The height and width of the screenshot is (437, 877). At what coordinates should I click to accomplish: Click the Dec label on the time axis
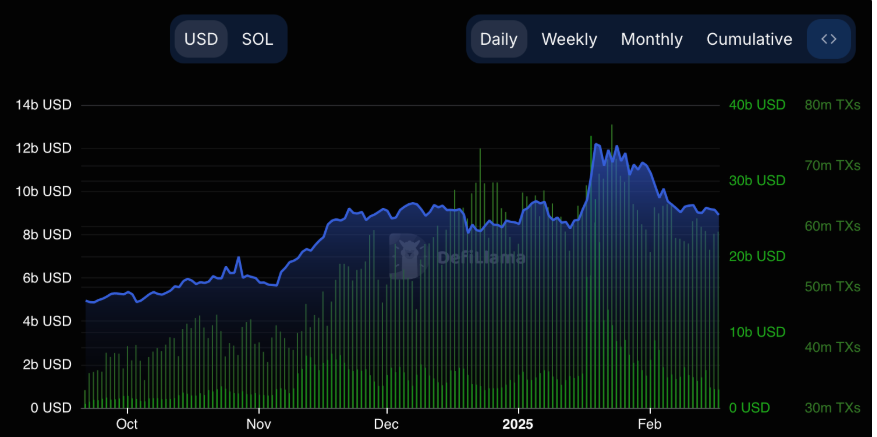[386, 424]
